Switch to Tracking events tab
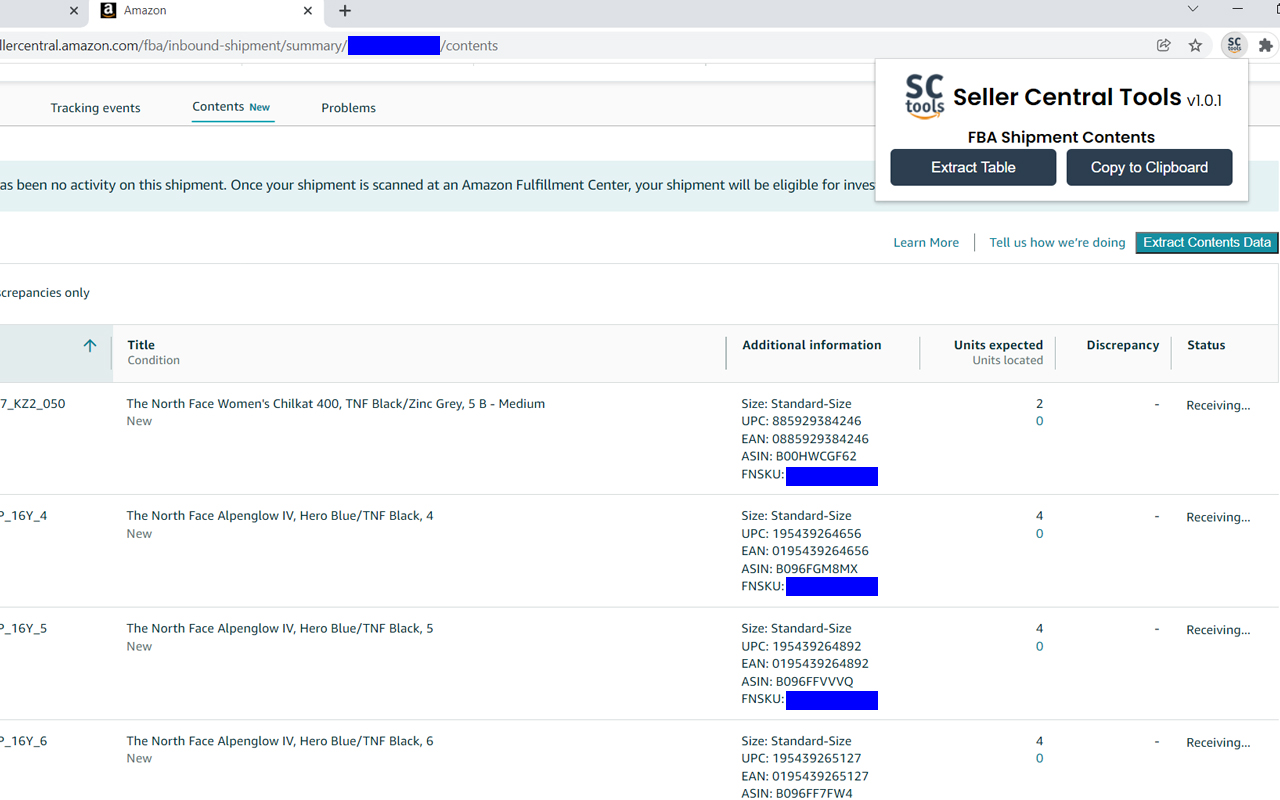Viewport: 1280px width, 800px height. click(x=95, y=108)
